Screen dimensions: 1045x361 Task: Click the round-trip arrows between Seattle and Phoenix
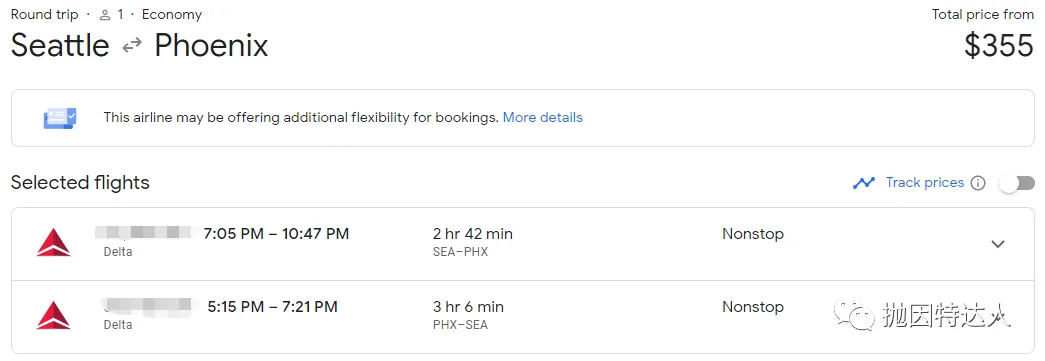132,46
